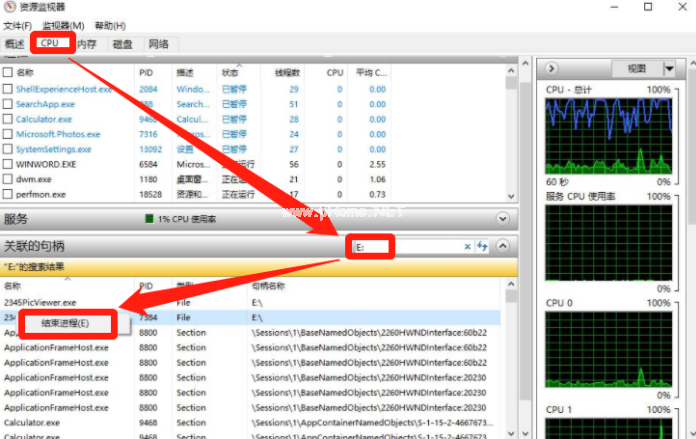
Task: Collapse the 关联的句柄 section chevron
Action: pos(502,246)
